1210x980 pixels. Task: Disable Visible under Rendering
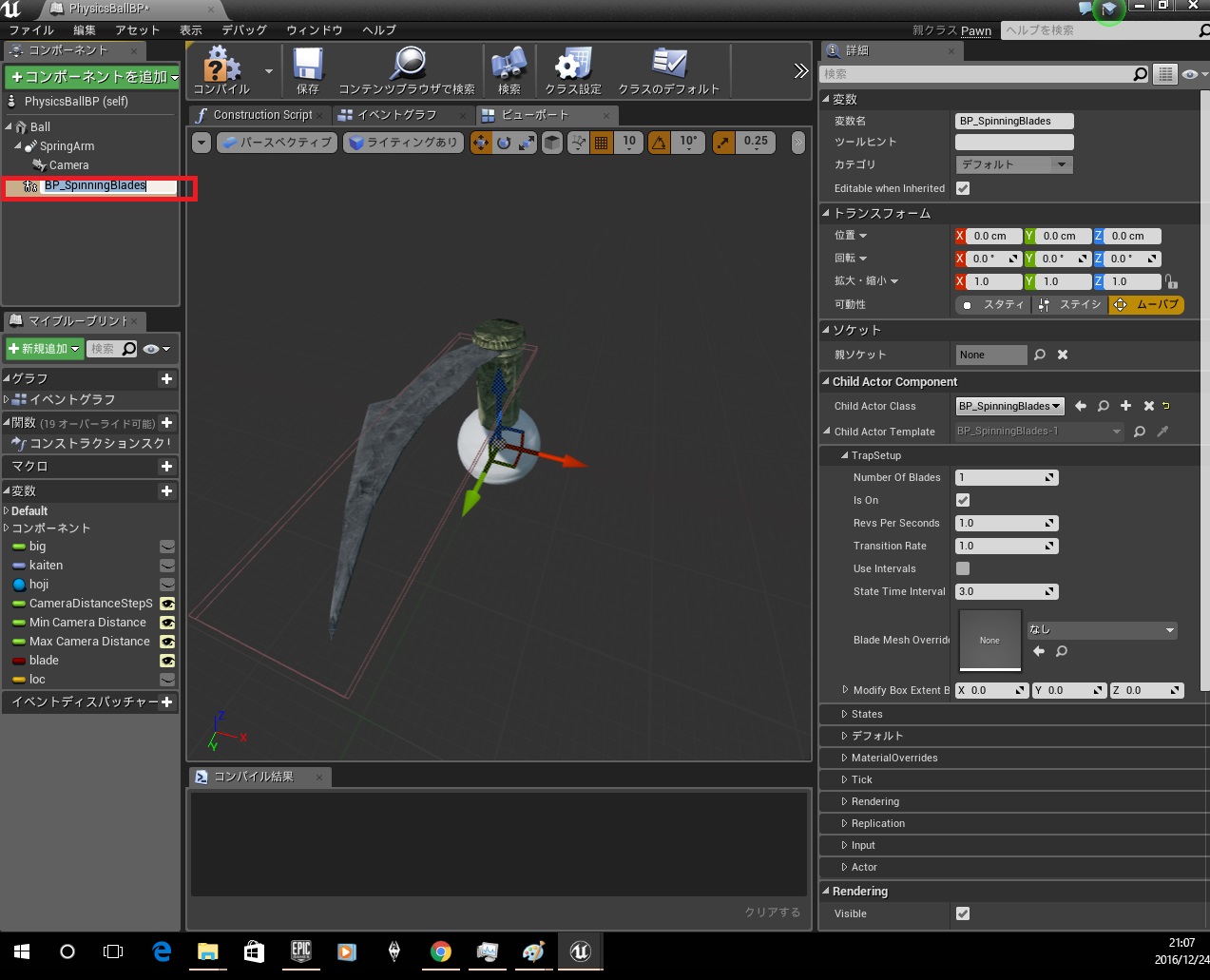963,913
